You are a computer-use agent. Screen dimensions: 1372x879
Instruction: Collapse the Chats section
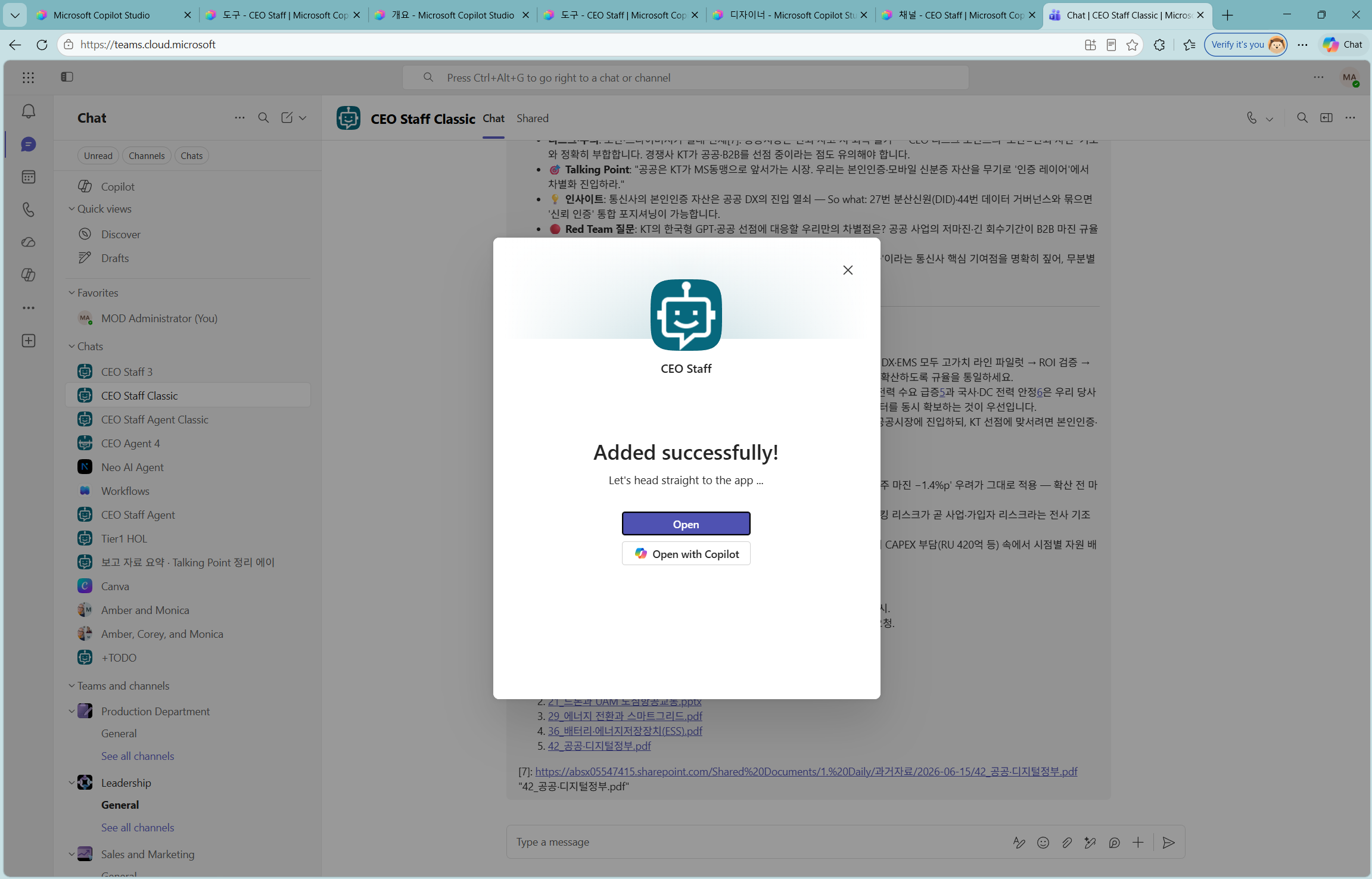point(71,346)
